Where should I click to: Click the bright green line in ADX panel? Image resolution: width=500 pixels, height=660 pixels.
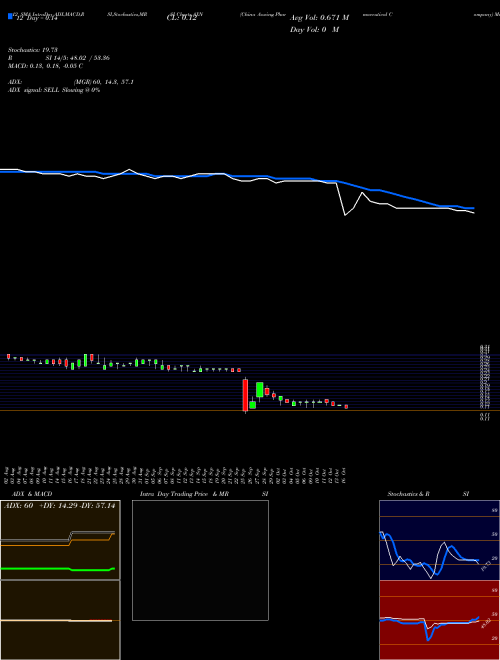point(58,569)
